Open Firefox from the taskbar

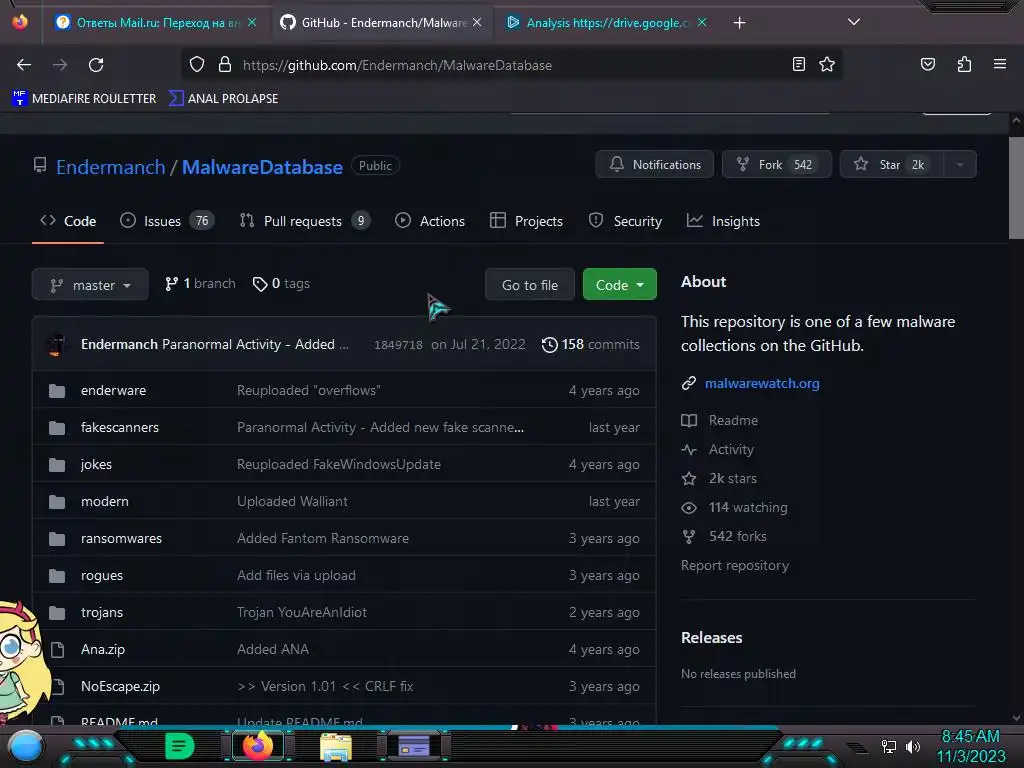pyautogui.click(x=258, y=746)
